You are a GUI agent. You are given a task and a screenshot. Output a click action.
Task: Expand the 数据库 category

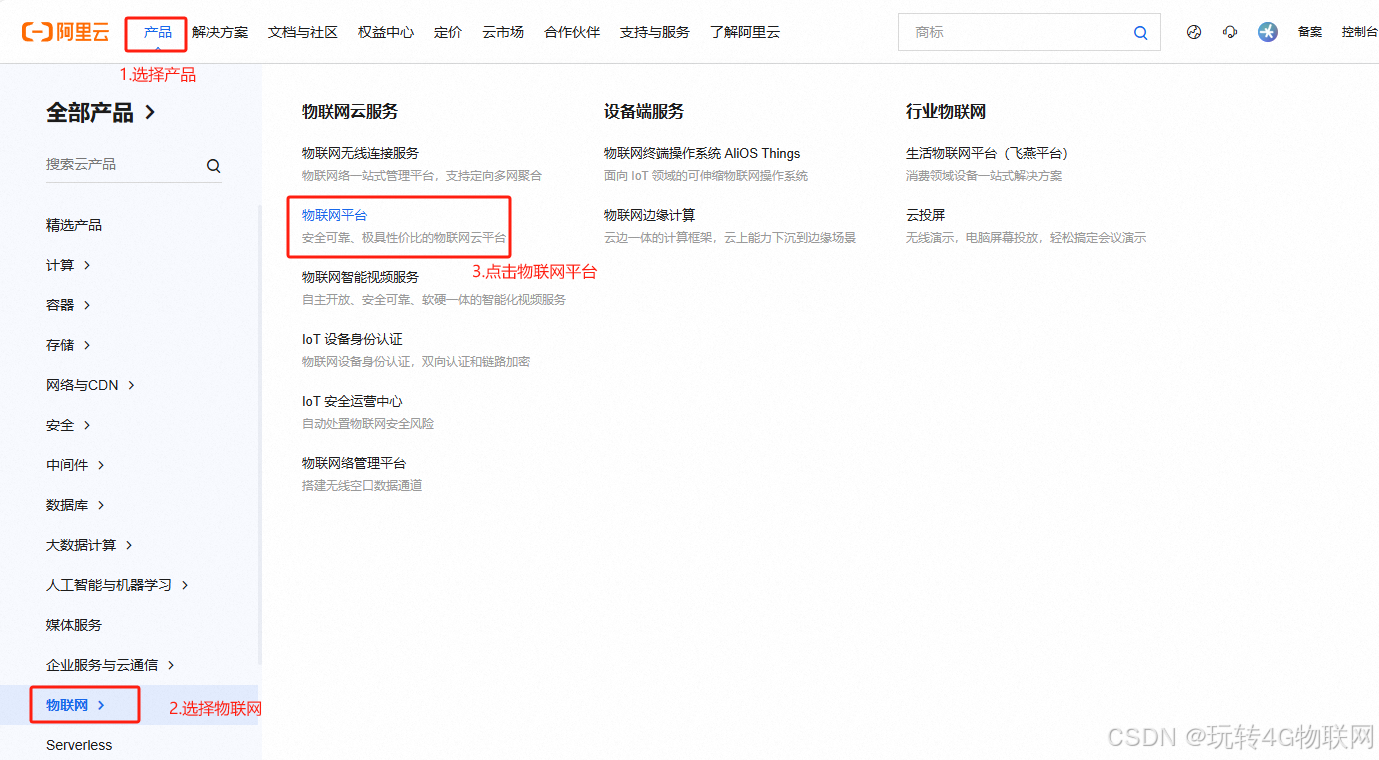[x=75, y=505]
